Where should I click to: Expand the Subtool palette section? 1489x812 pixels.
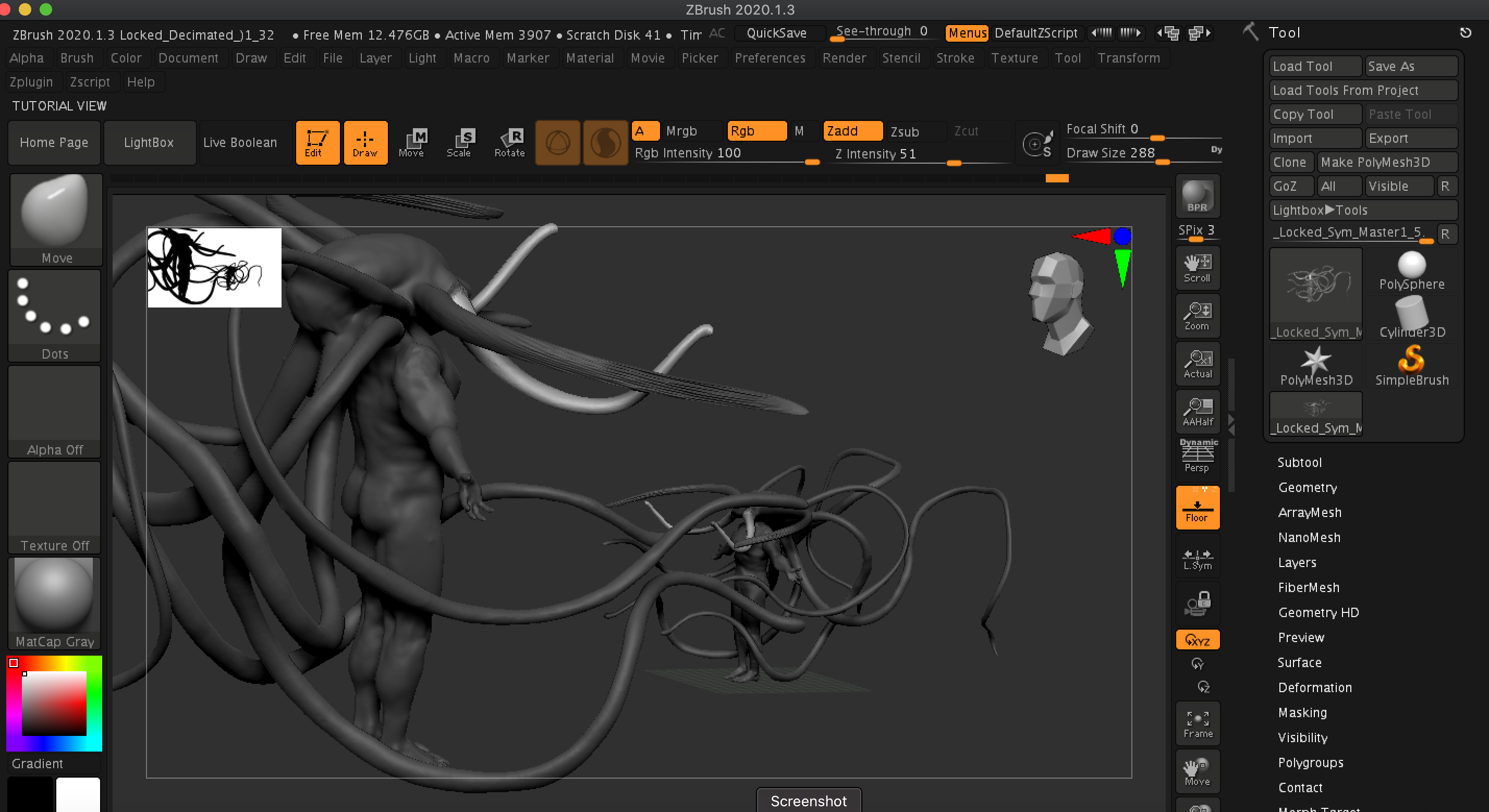pyautogui.click(x=1299, y=462)
